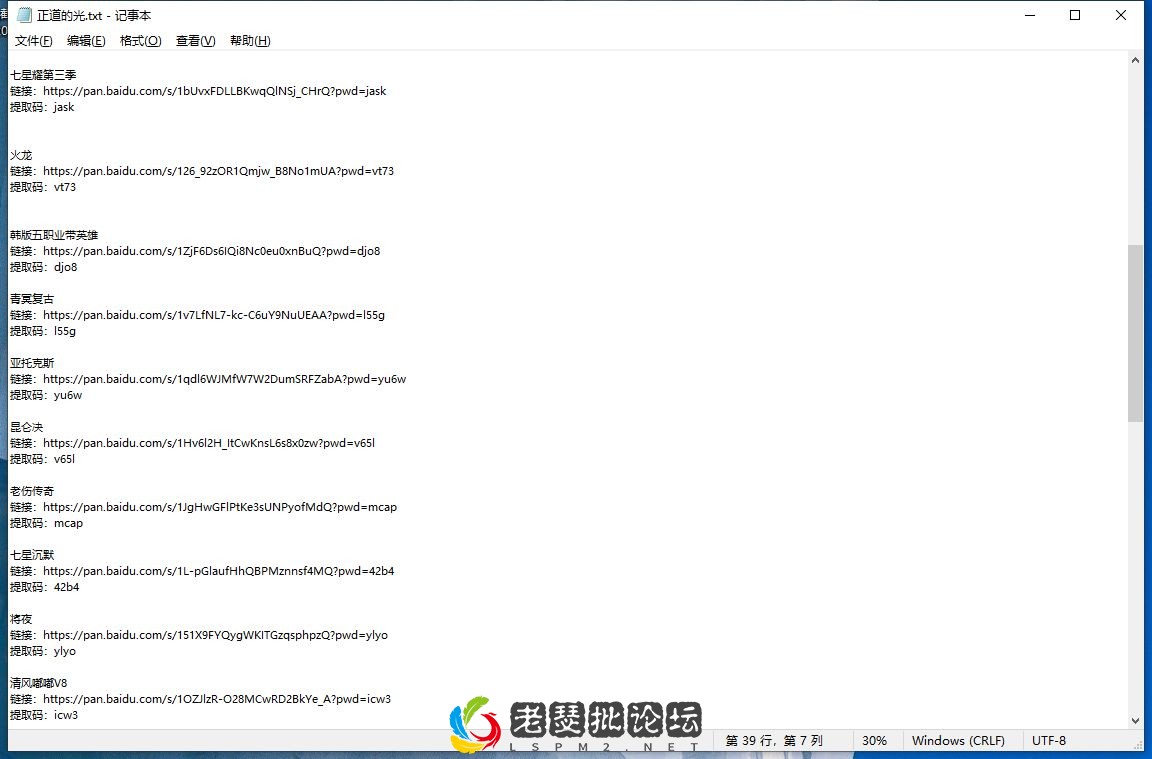Screen dimensions: 1152x759
Task: Click the link ending pwd=vt73
Action: pyautogui.click(x=218, y=171)
